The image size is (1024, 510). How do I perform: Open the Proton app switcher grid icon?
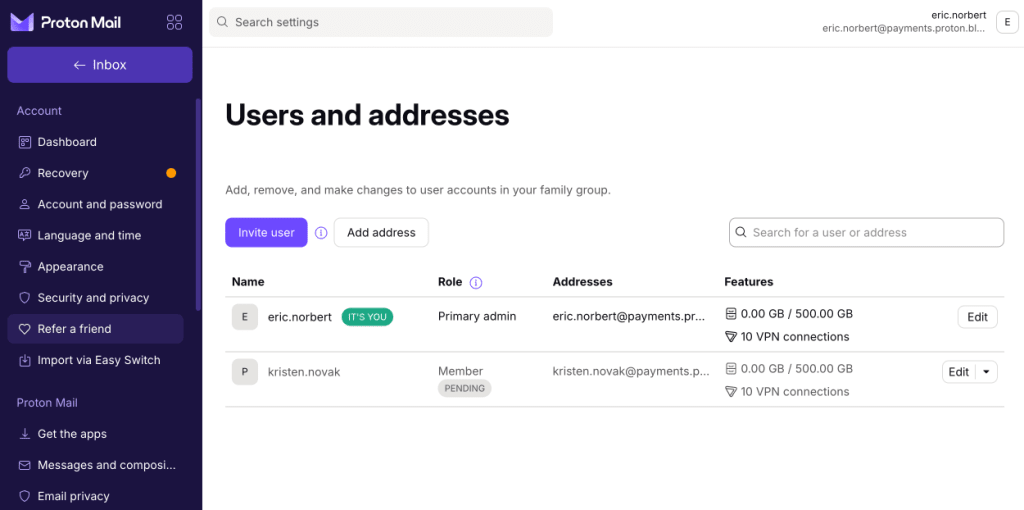point(174,22)
